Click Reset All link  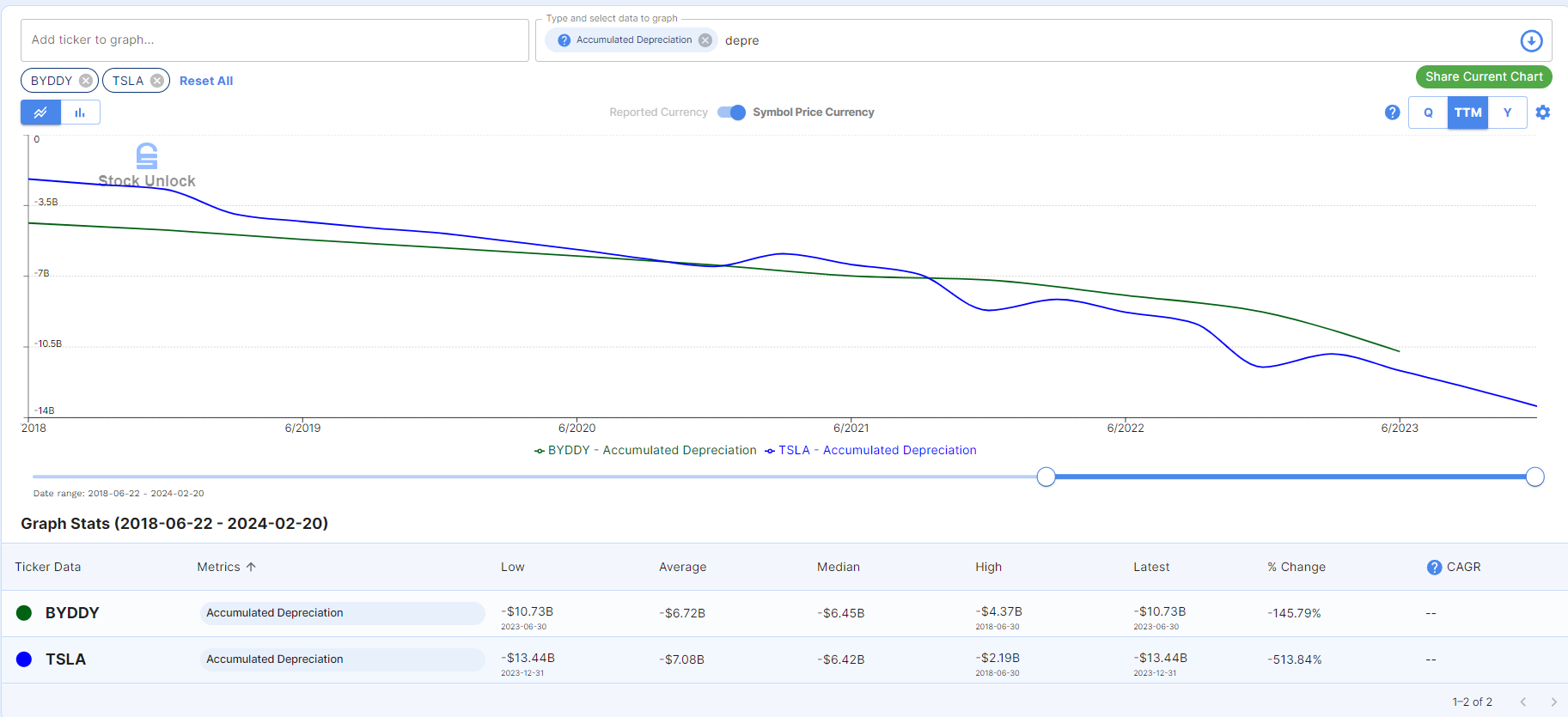click(206, 81)
